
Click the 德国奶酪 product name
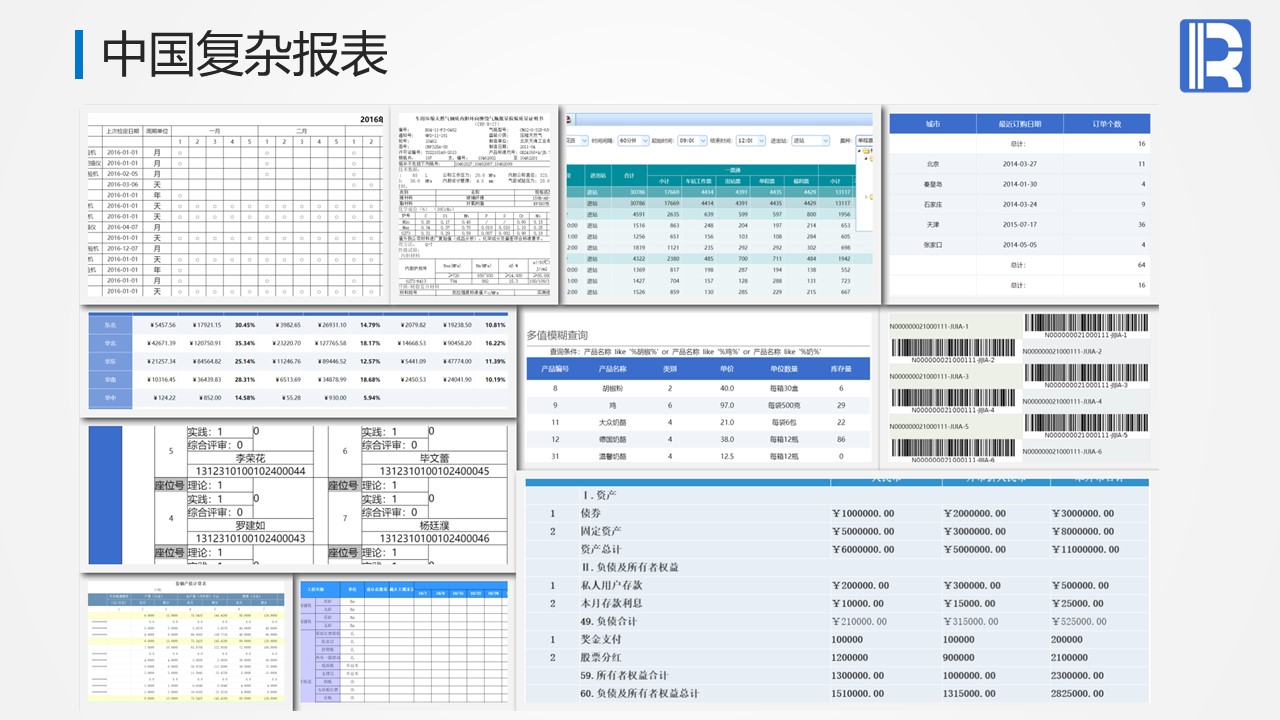point(611,439)
